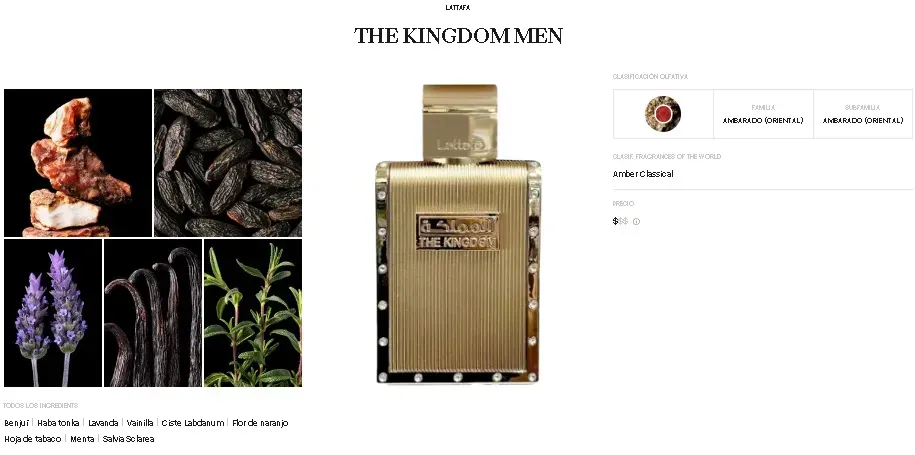
Task: Open the Haba tonka ingredient link
Action: [58, 423]
